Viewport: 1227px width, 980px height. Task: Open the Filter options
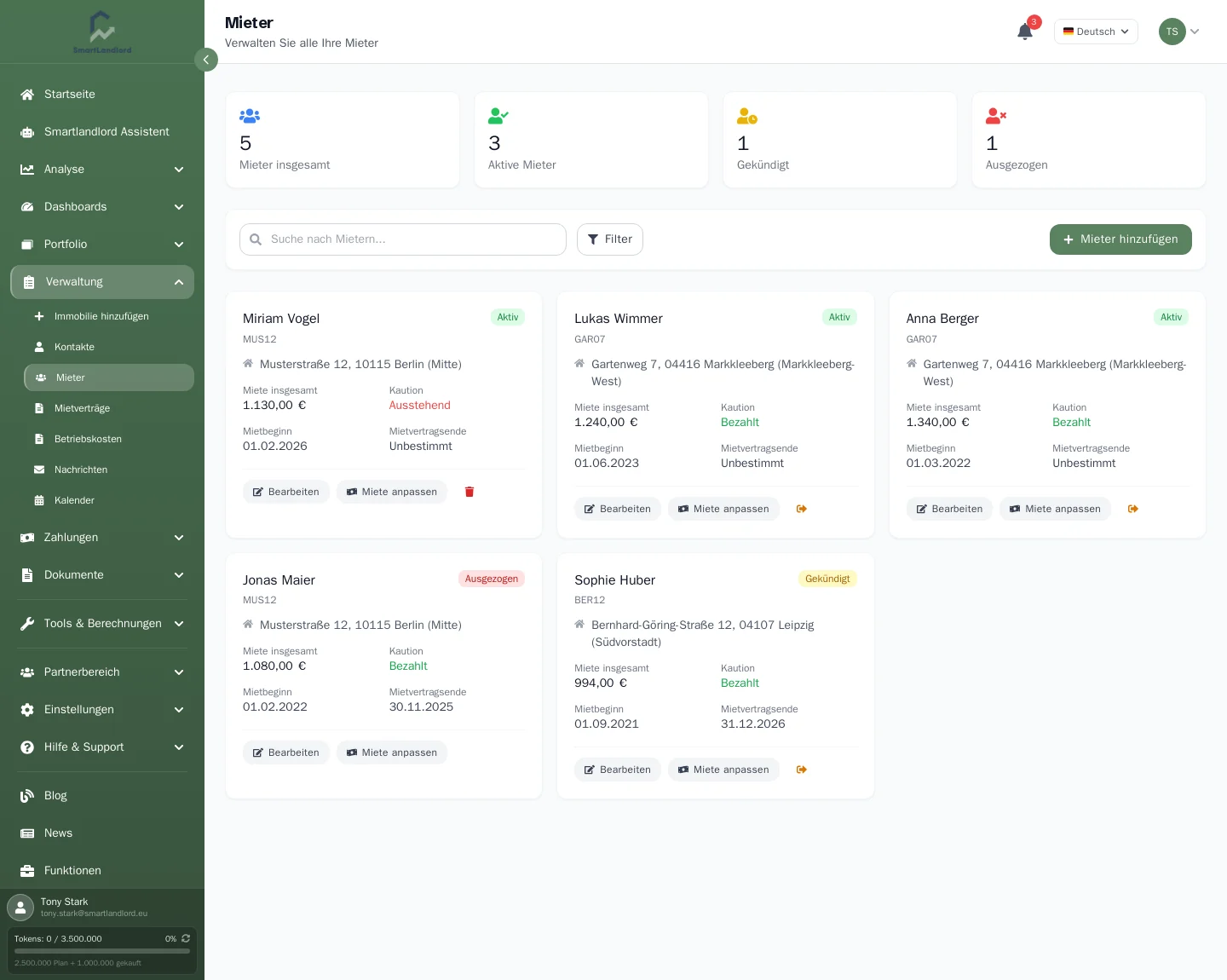(x=610, y=239)
